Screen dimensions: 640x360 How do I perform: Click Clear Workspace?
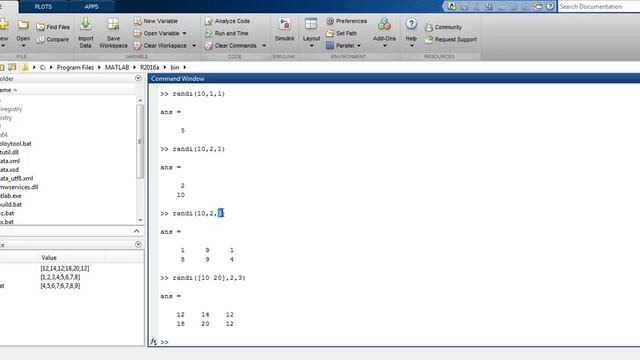(160, 46)
